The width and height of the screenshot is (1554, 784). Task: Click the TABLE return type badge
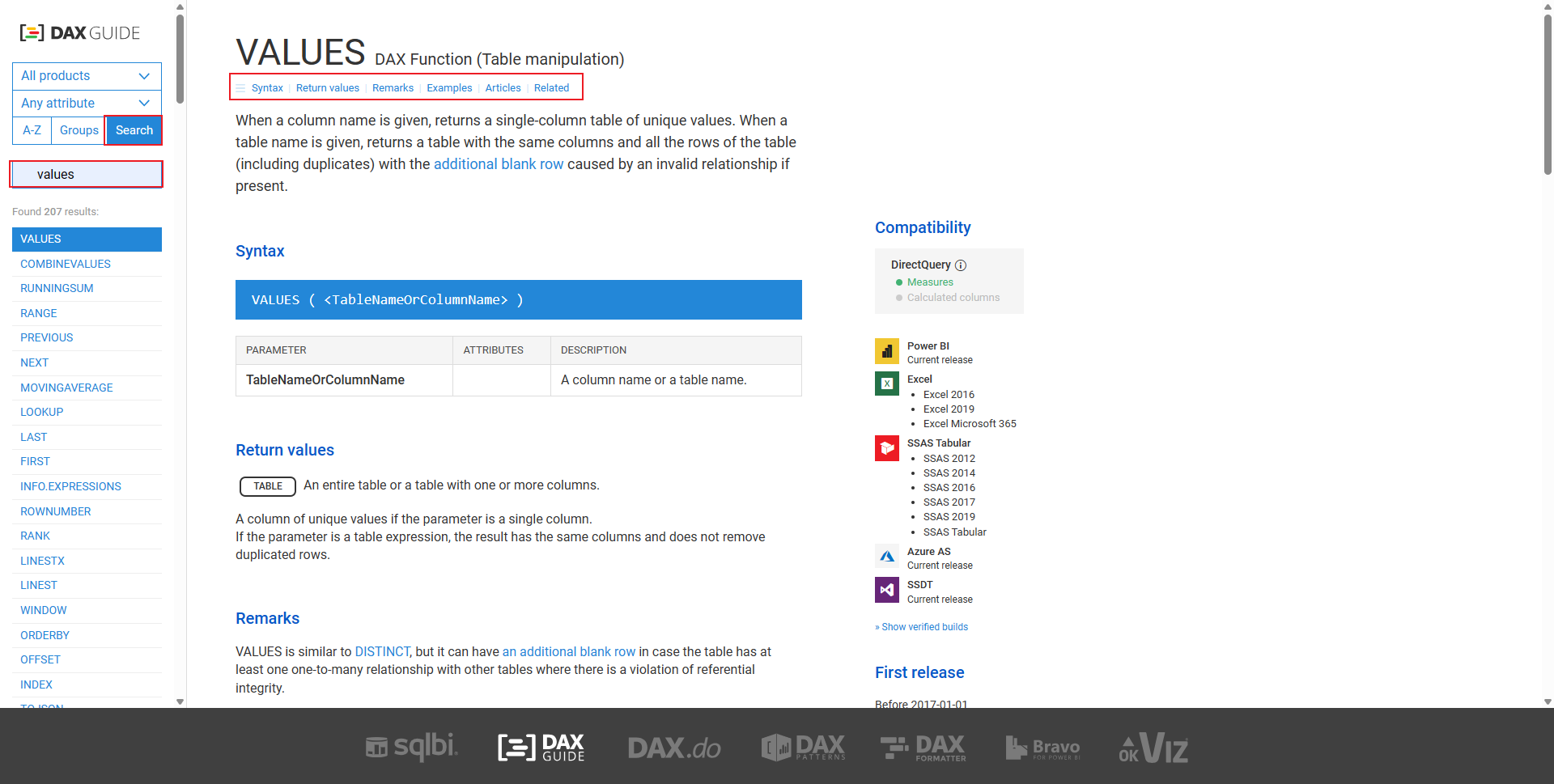click(268, 486)
